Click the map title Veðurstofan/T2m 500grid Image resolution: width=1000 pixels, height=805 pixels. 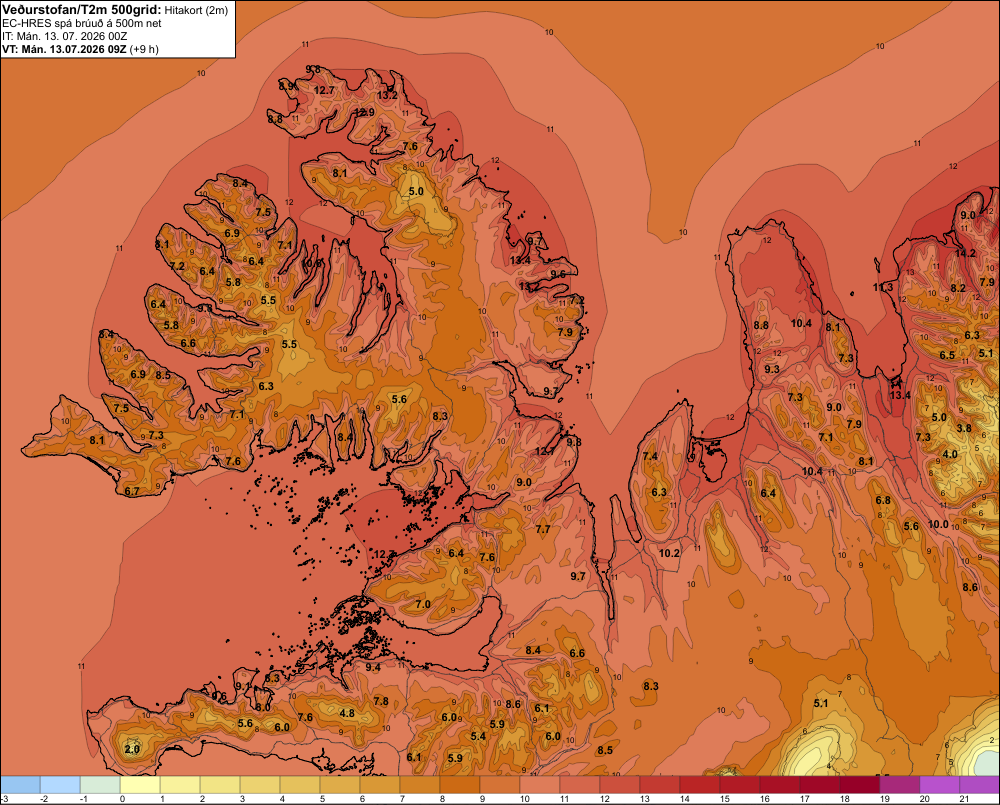click(x=82, y=10)
